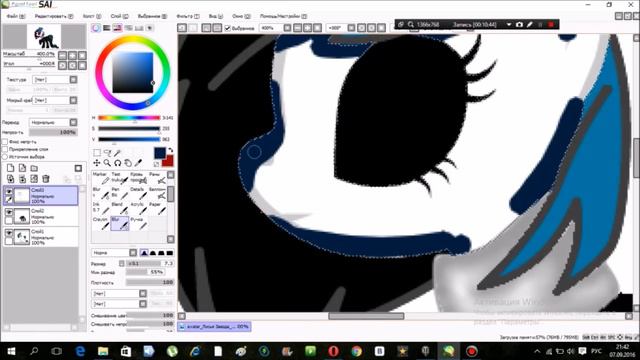Open the second [Нет] brush texture dropdown
The image size is (640, 360).
(119, 304)
